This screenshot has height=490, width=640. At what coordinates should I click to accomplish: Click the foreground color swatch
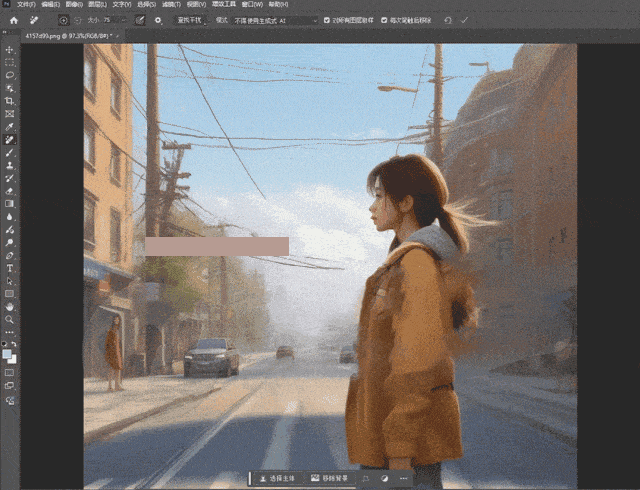click(7, 354)
